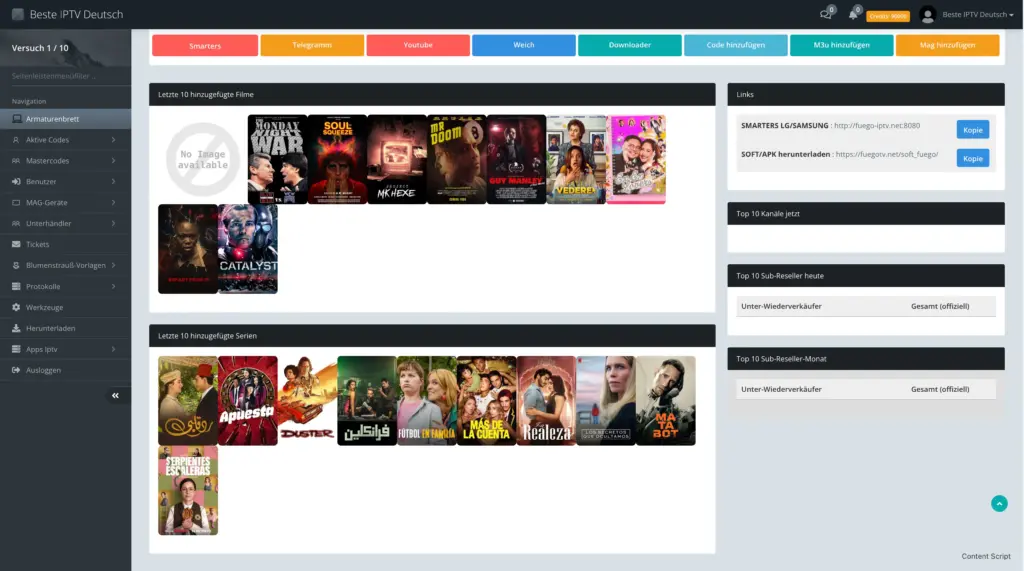Click the orange Telegramm button
The image size is (1024, 571).
[x=312, y=45]
